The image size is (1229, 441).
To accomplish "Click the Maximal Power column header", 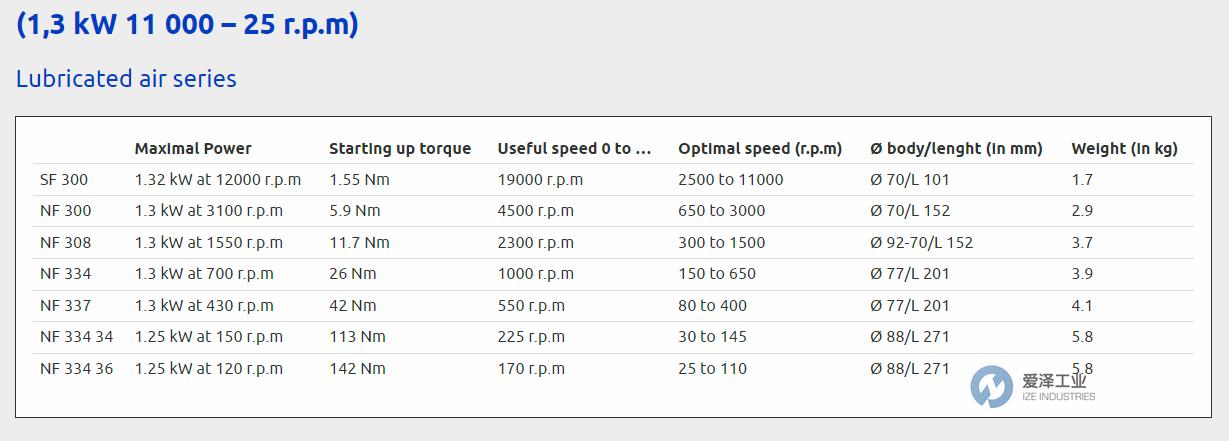I will pos(193,149).
